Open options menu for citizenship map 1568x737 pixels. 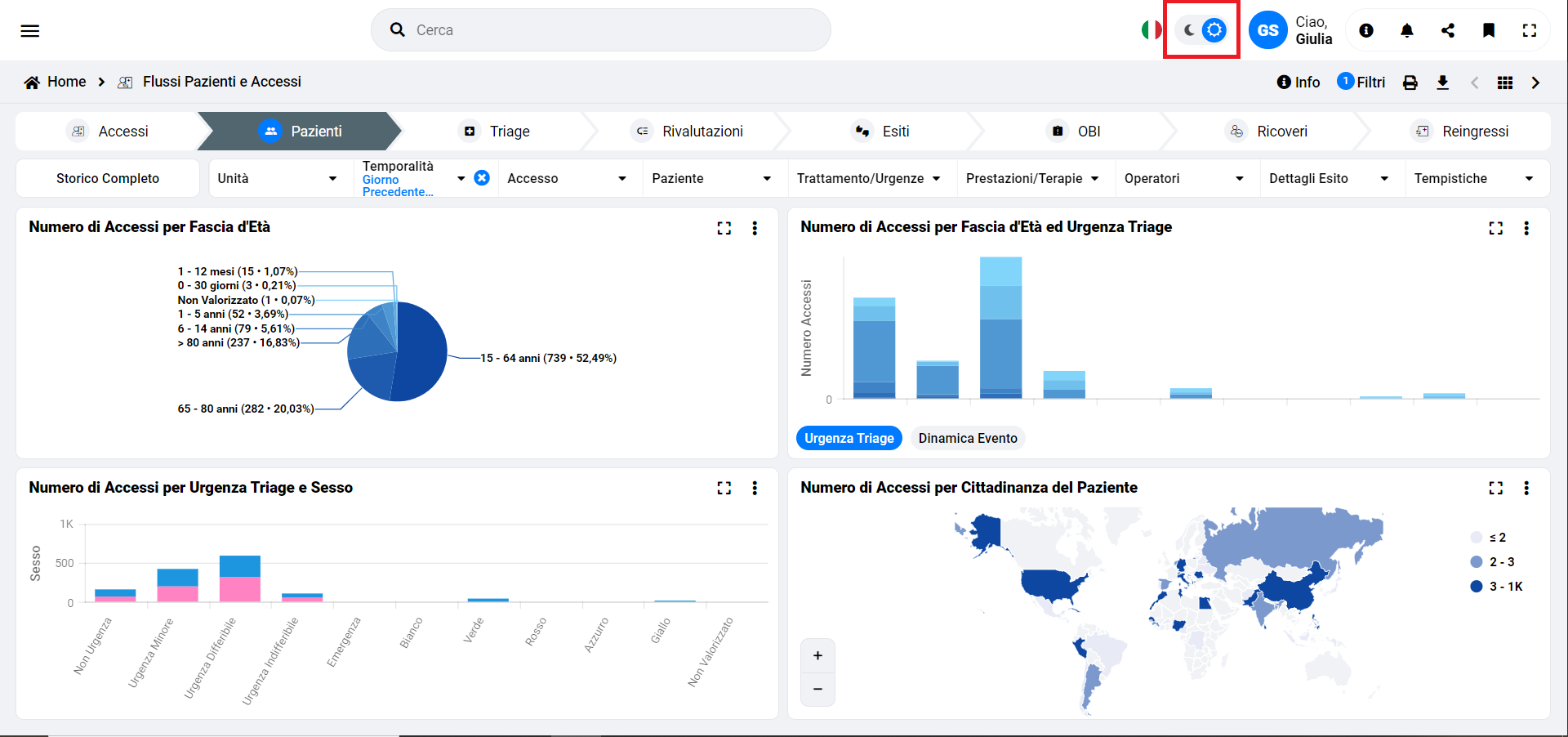[x=1526, y=489]
